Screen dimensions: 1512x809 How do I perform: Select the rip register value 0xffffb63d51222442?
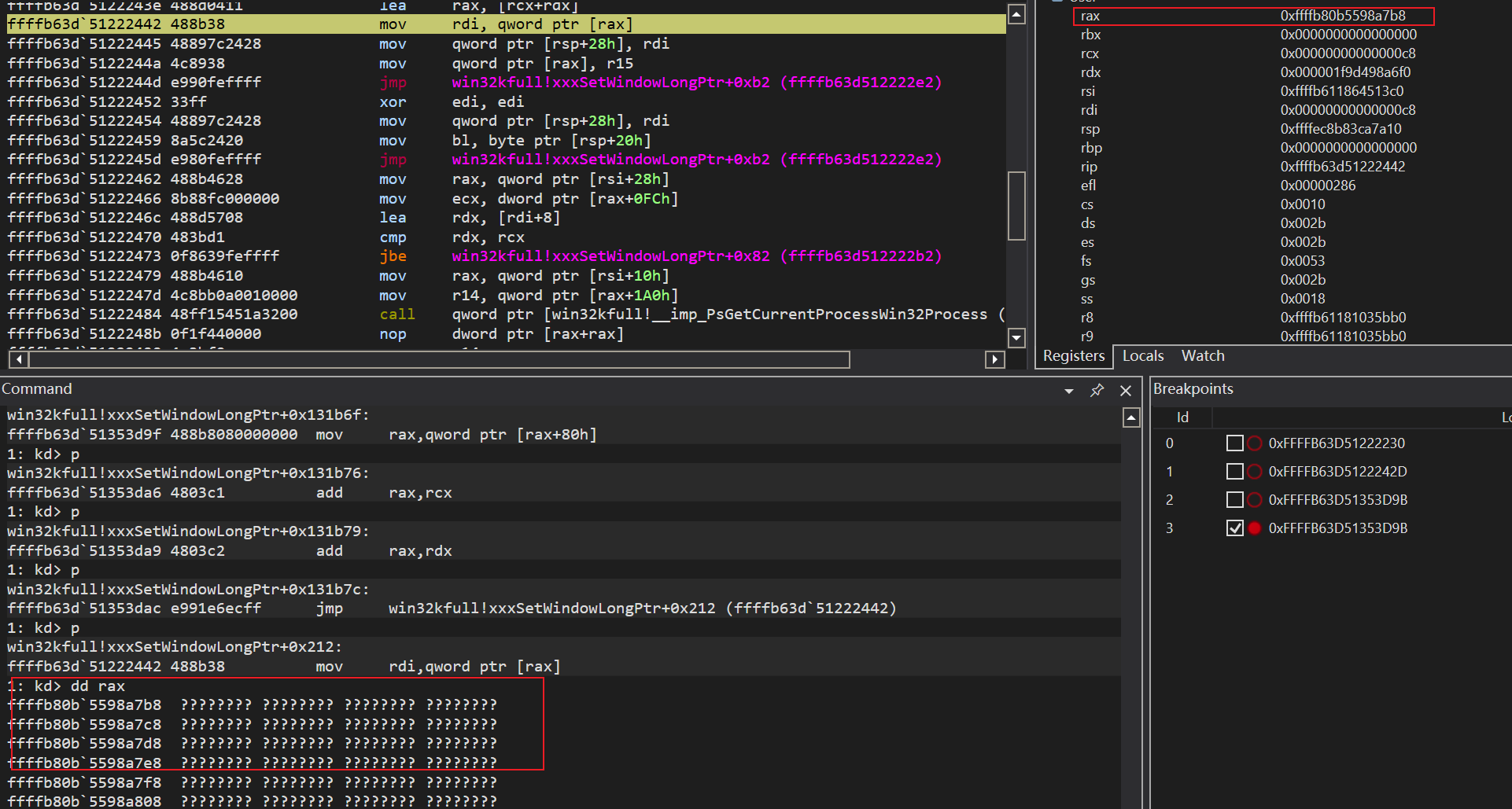point(1342,167)
